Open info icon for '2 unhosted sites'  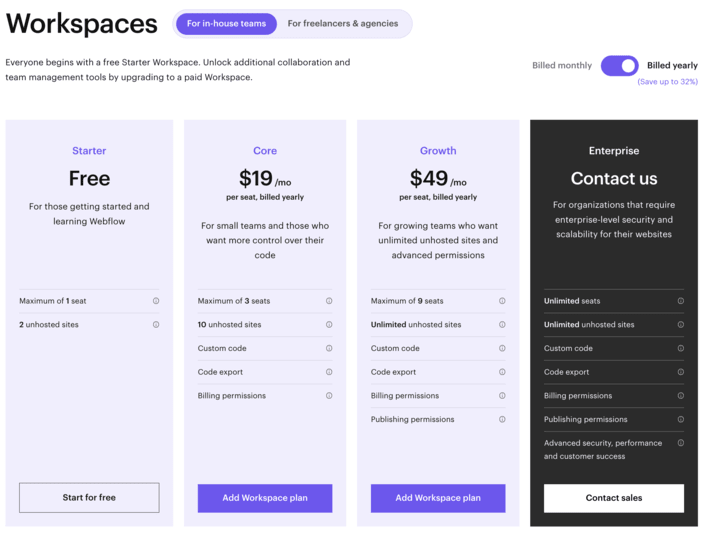156,325
